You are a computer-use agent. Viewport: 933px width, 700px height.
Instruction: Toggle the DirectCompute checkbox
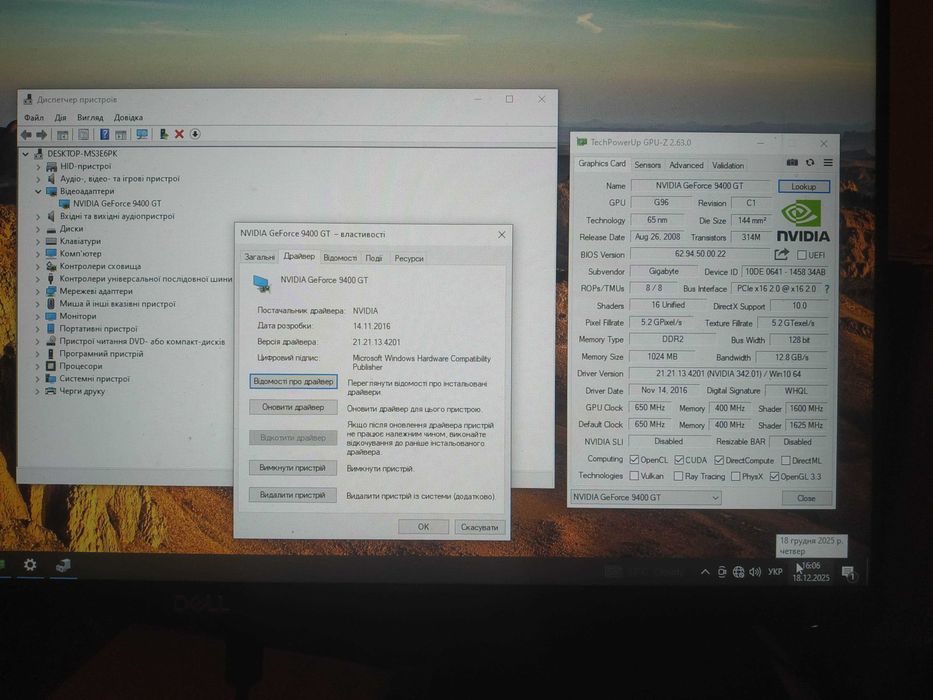point(719,460)
